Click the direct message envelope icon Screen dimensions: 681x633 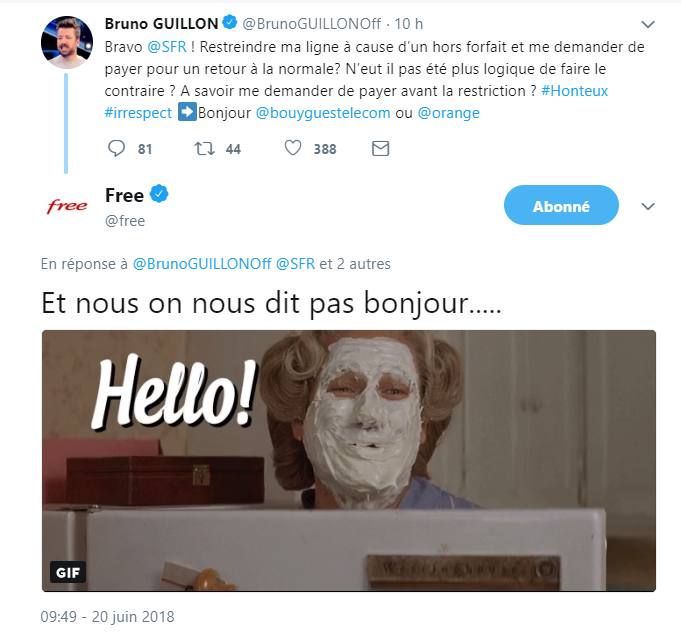point(380,149)
